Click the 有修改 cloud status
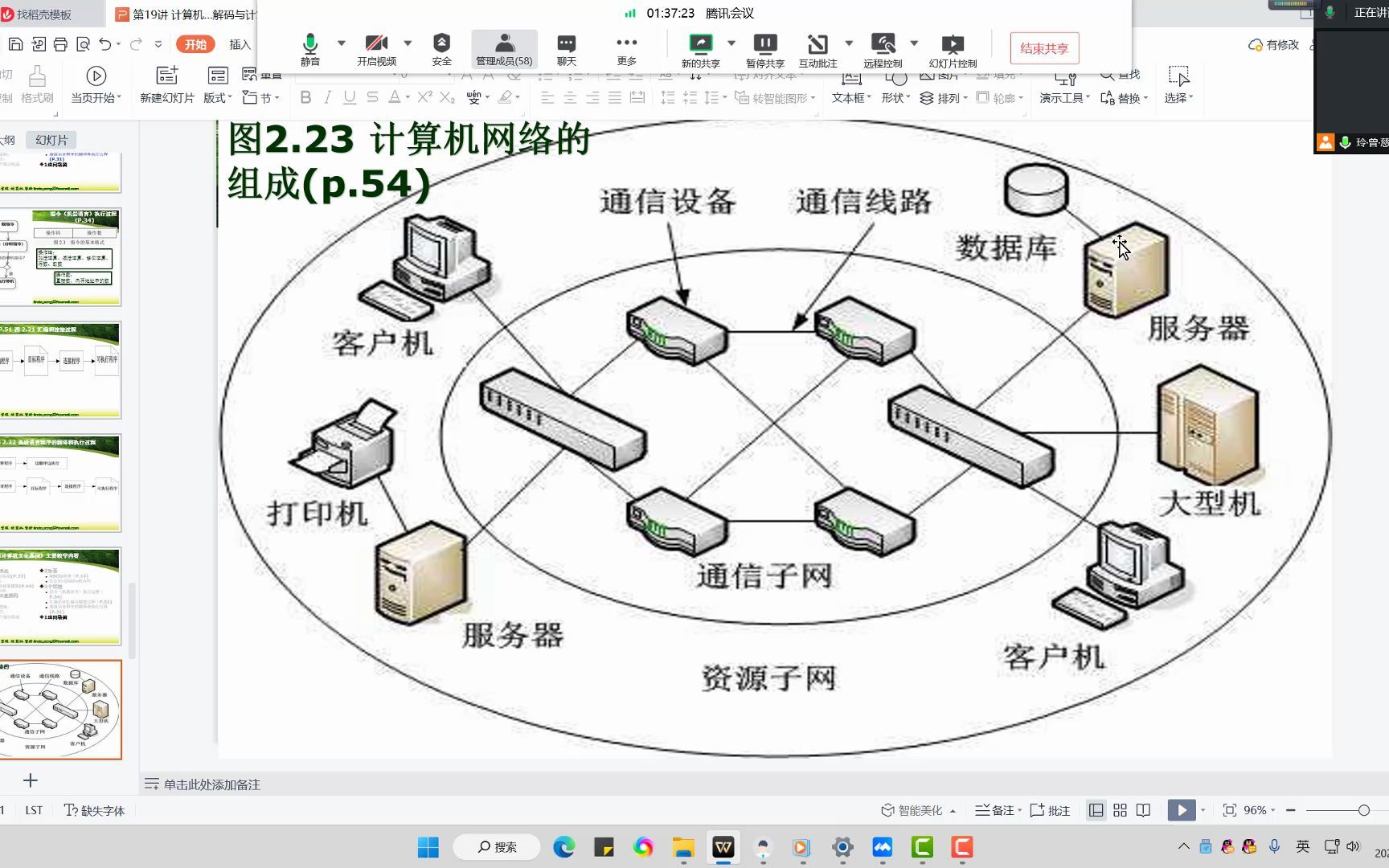 (x=1273, y=45)
